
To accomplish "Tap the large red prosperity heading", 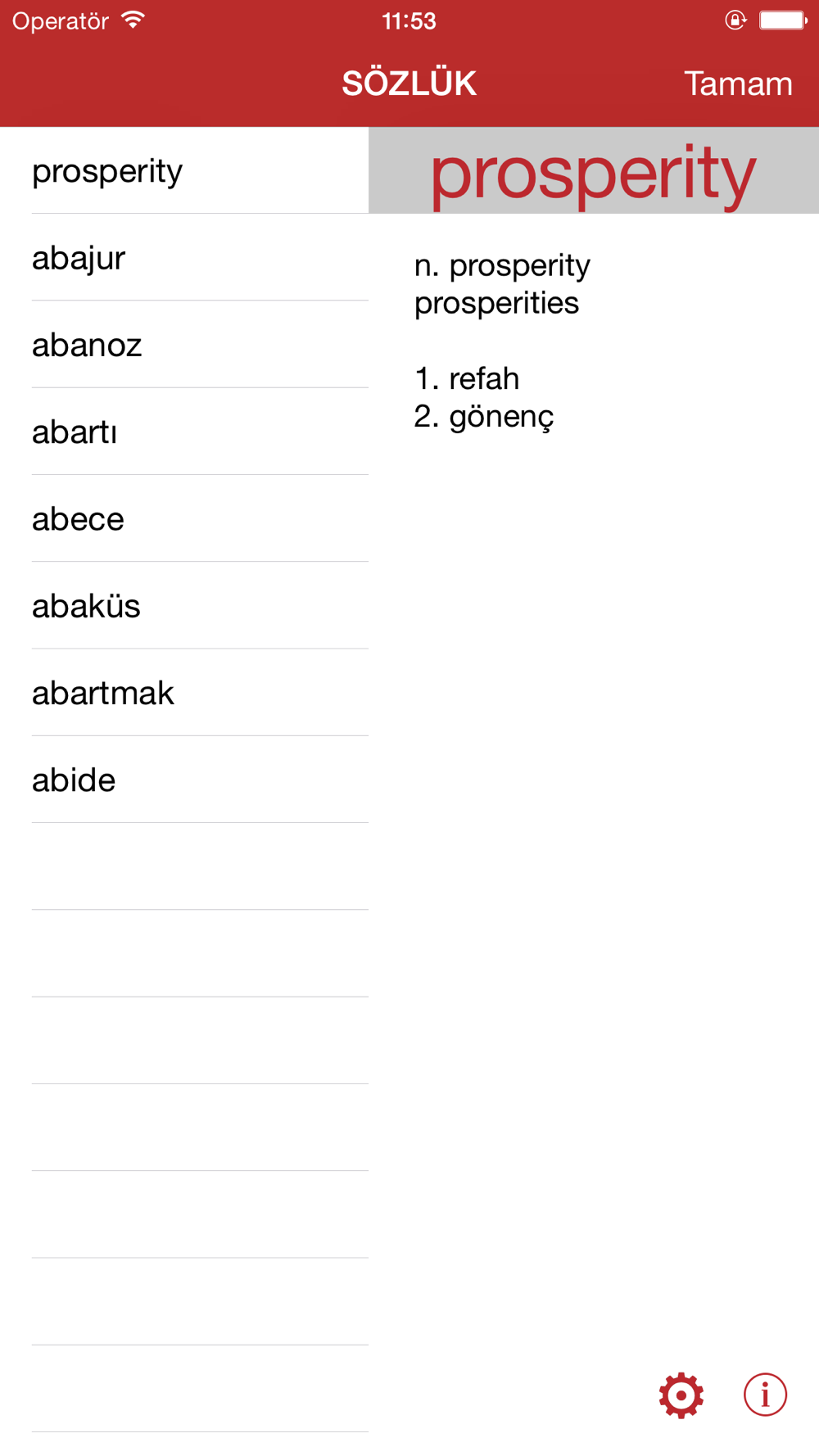I will click(x=593, y=173).
